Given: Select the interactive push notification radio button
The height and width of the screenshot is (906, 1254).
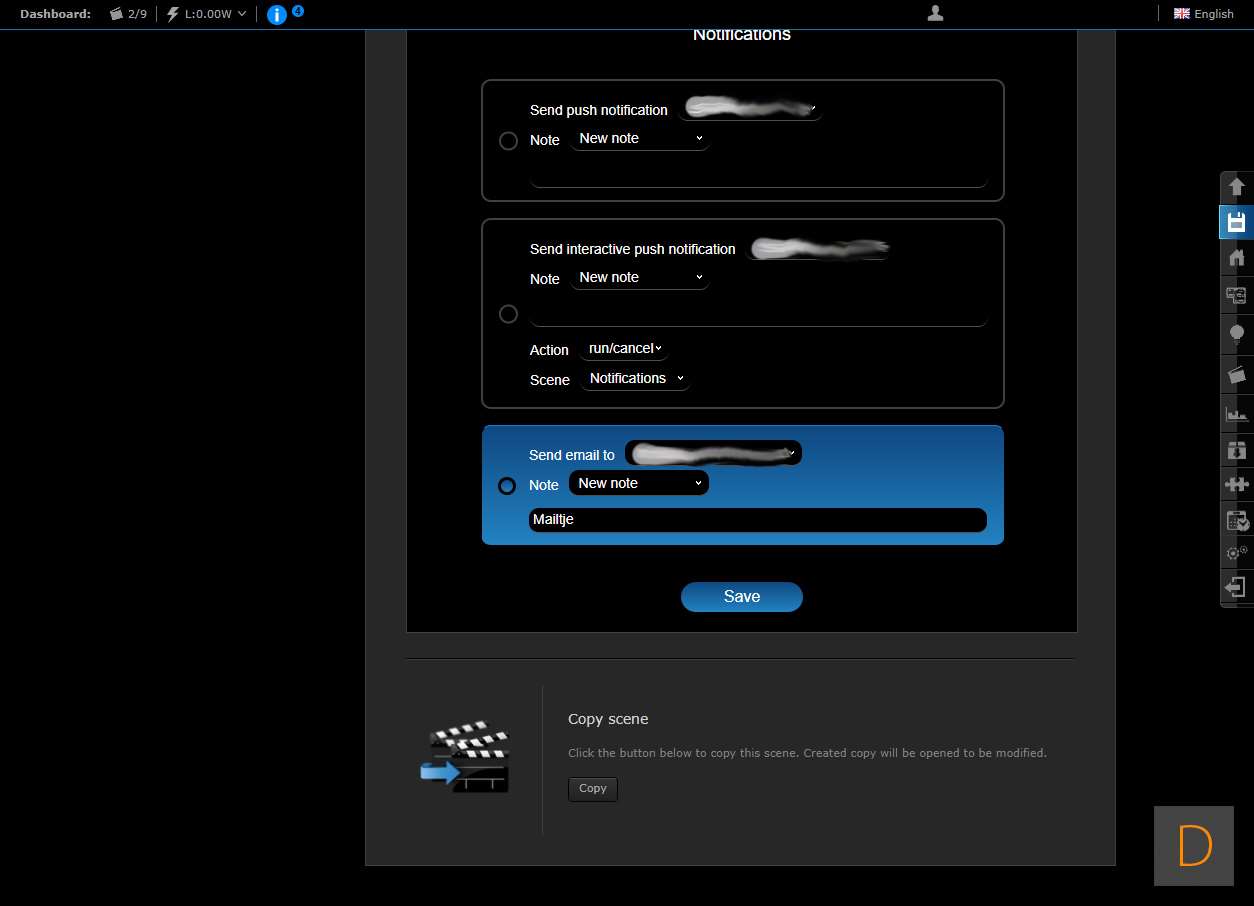Looking at the screenshot, I should 508,314.
